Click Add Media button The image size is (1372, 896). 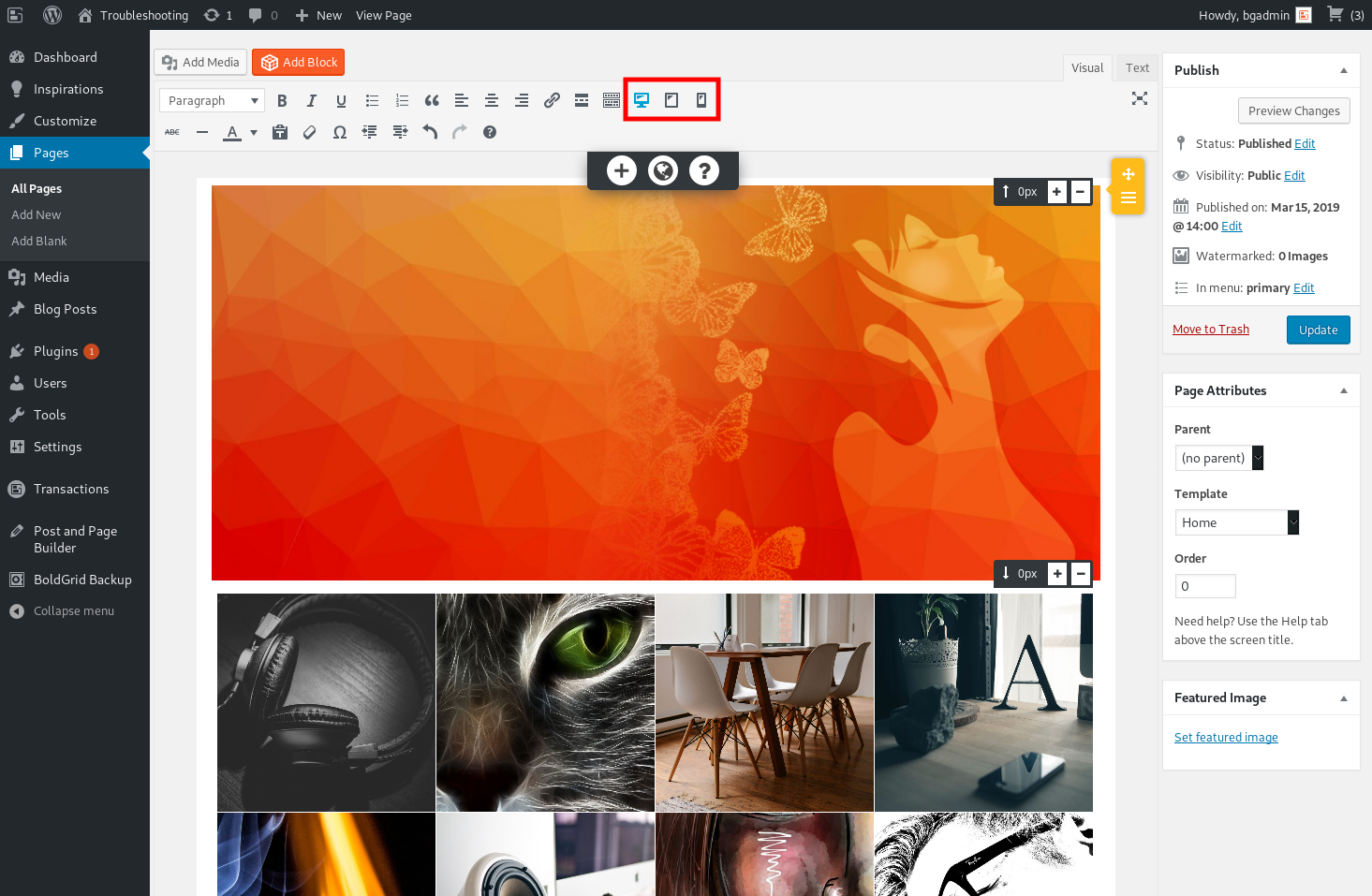coord(200,62)
